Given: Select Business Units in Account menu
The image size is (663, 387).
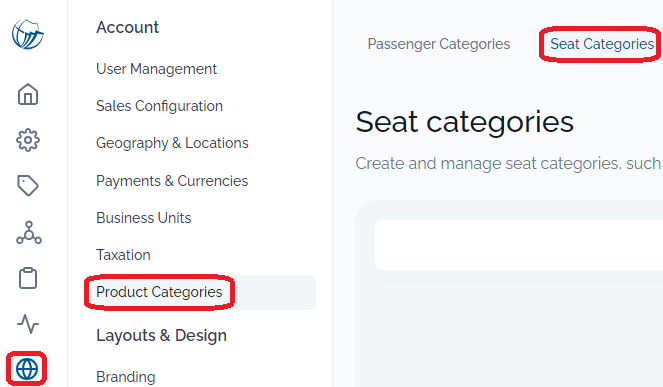Looking at the screenshot, I should point(143,218).
